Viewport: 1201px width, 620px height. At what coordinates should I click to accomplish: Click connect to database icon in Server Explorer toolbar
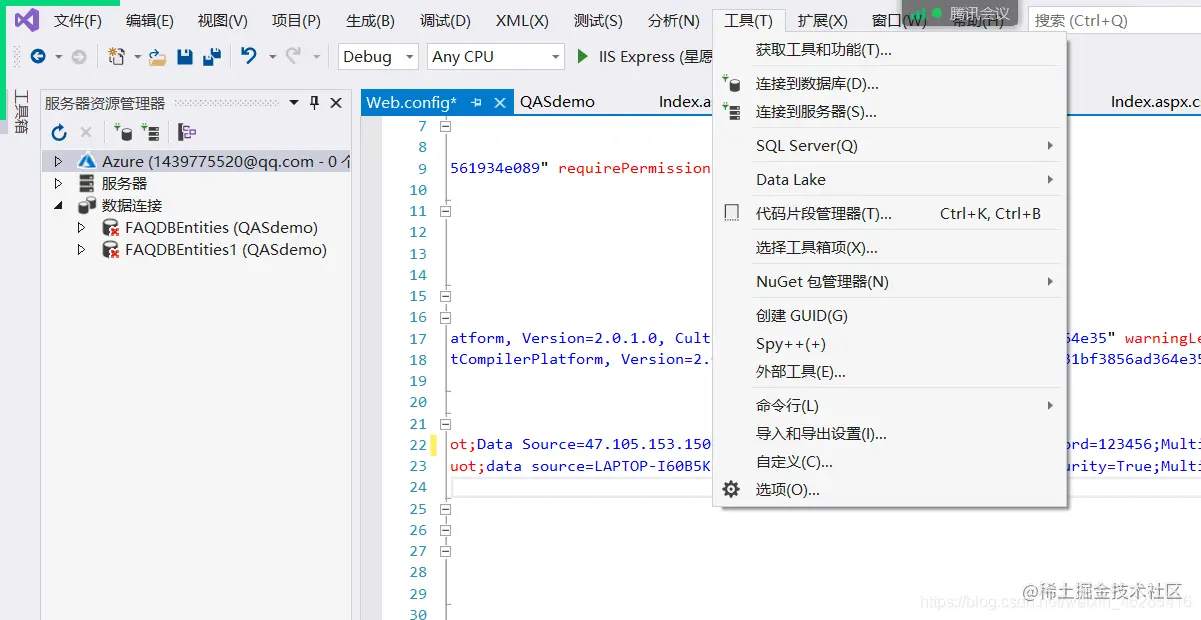[123, 132]
